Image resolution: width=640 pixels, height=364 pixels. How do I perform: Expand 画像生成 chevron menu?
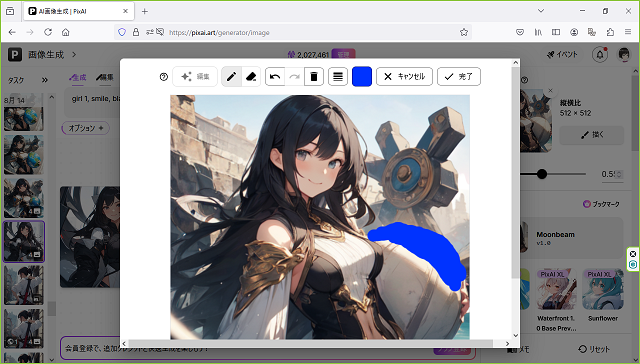(x=74, y=54)
